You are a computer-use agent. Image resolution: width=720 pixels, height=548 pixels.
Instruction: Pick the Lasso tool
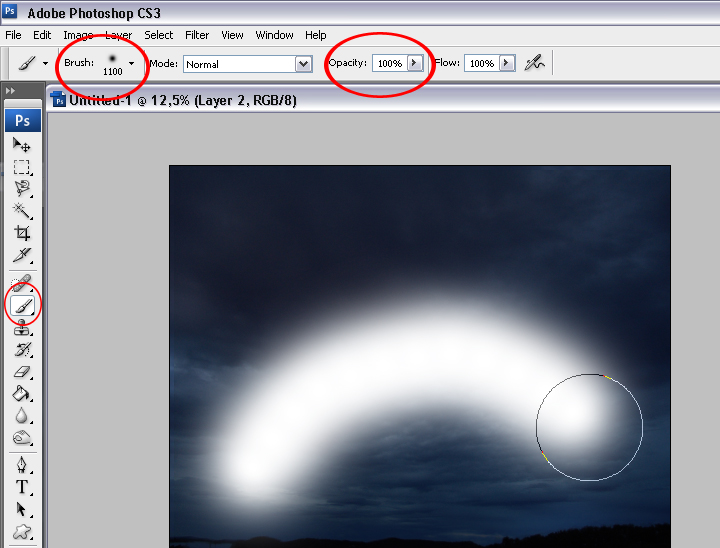click(21, 188)
